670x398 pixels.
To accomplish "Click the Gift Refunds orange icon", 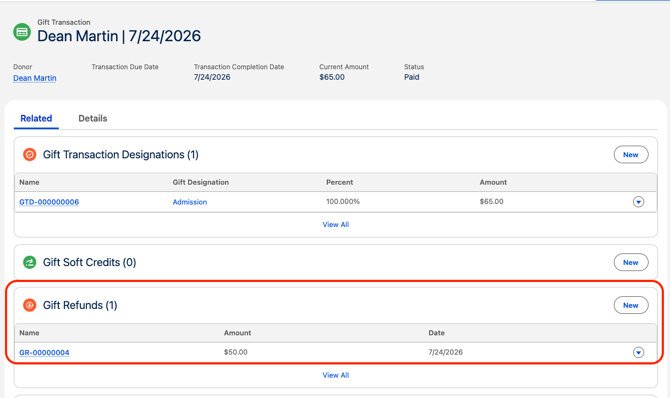I will [x=29, y=305].
